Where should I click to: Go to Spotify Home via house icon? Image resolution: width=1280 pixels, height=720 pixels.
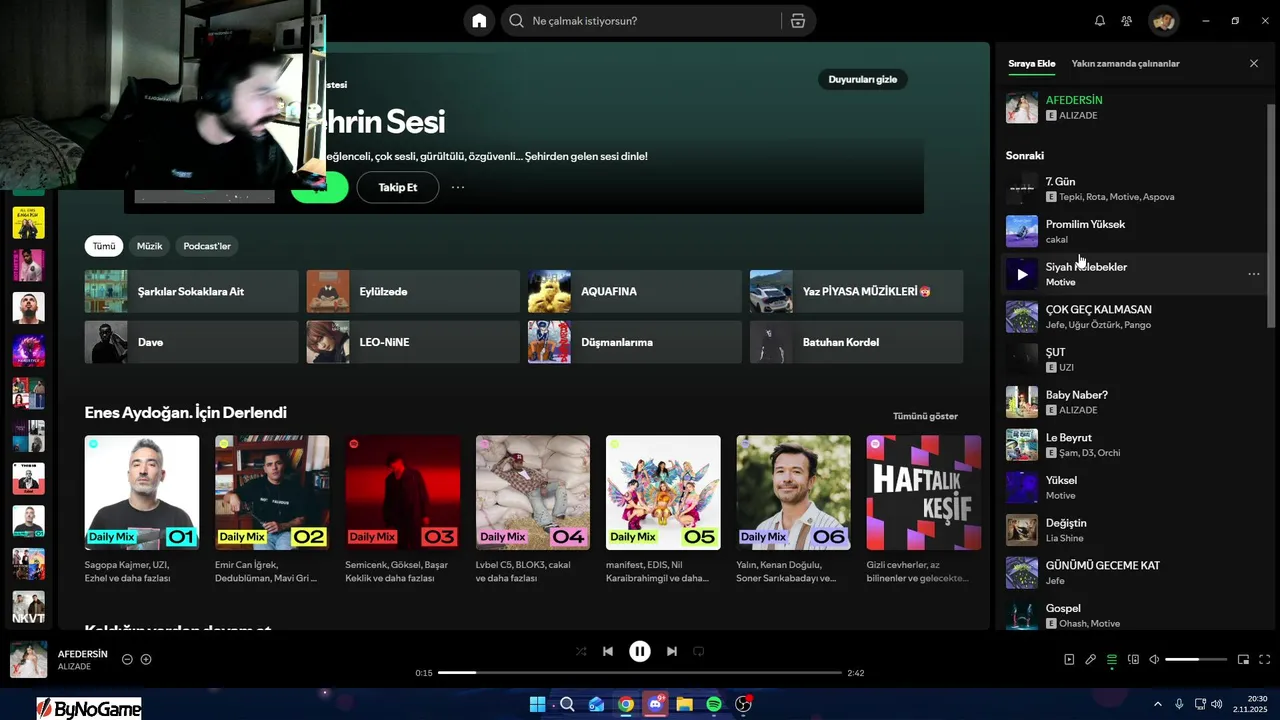point(479,21)
